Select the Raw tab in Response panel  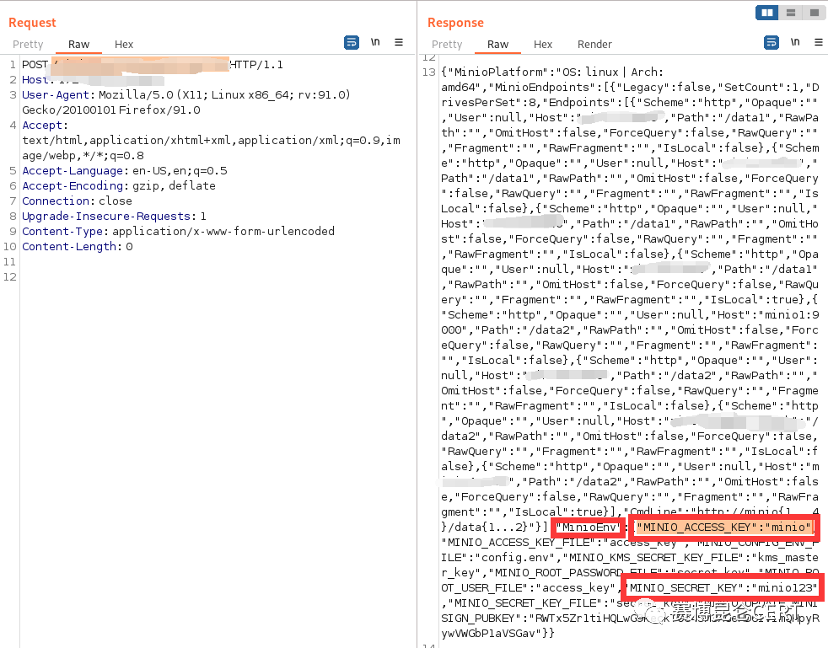(497, 44)
